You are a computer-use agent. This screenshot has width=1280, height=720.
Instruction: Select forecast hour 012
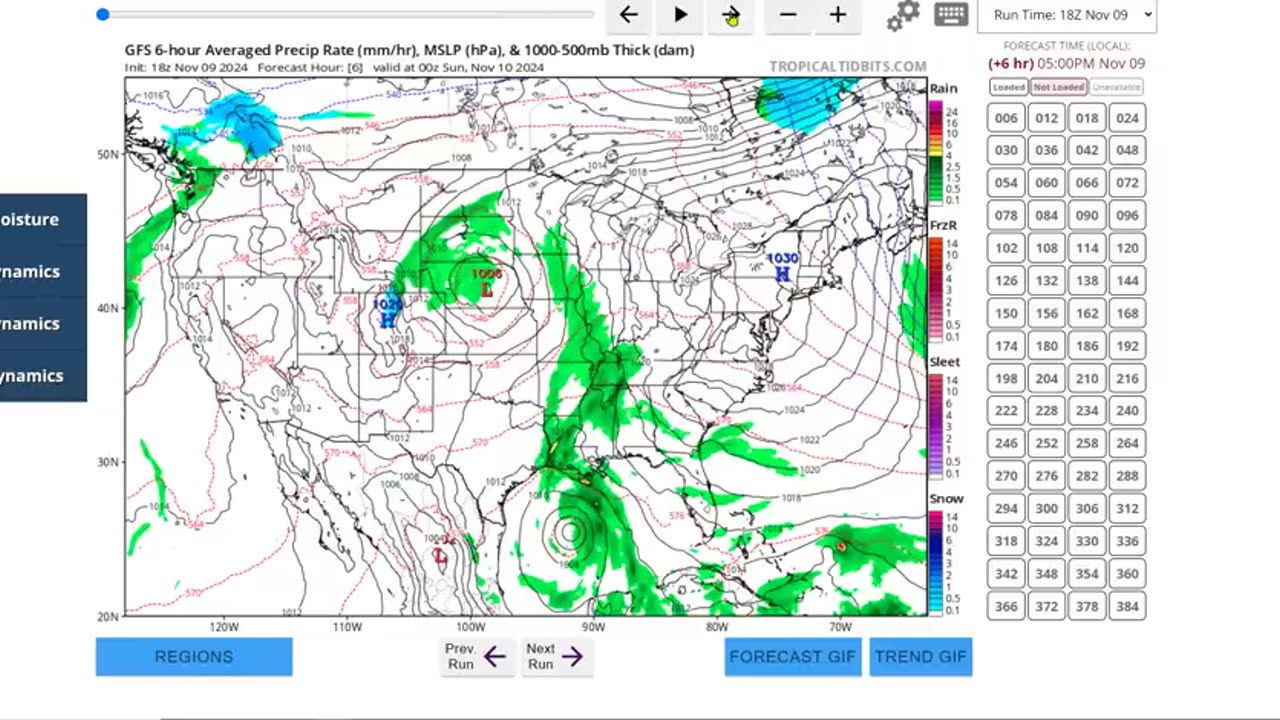tap(1047, 118)
